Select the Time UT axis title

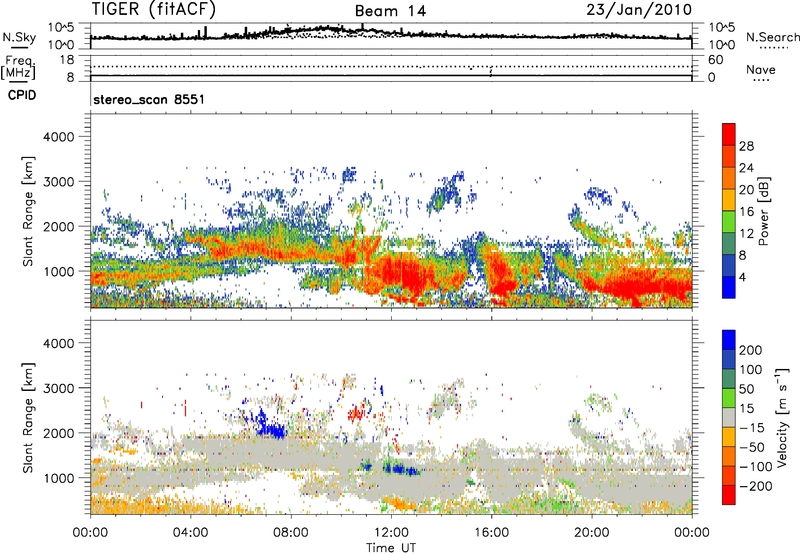coord(391,548)
